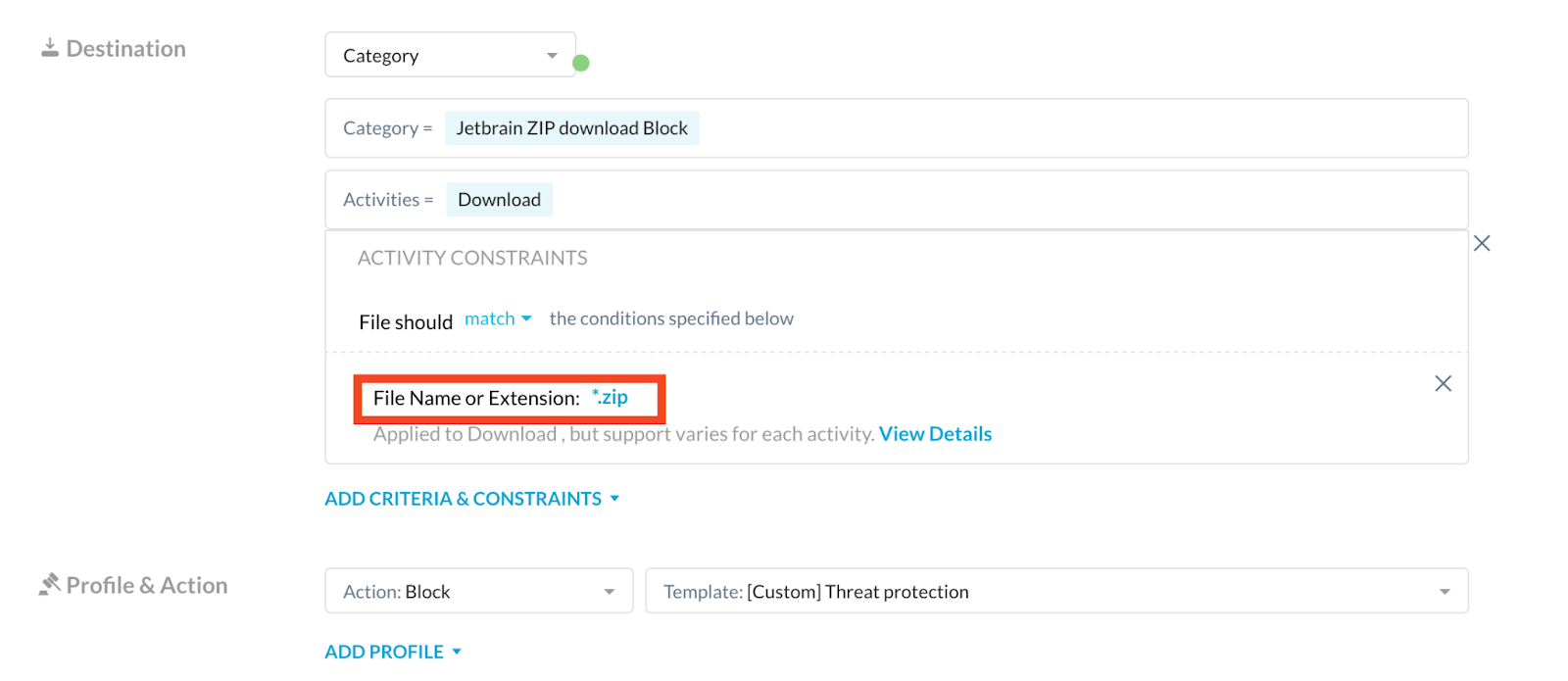This screenshot has height=681, width=1568.
Task: Open the View Details link
Action: (x=935, y=434)
